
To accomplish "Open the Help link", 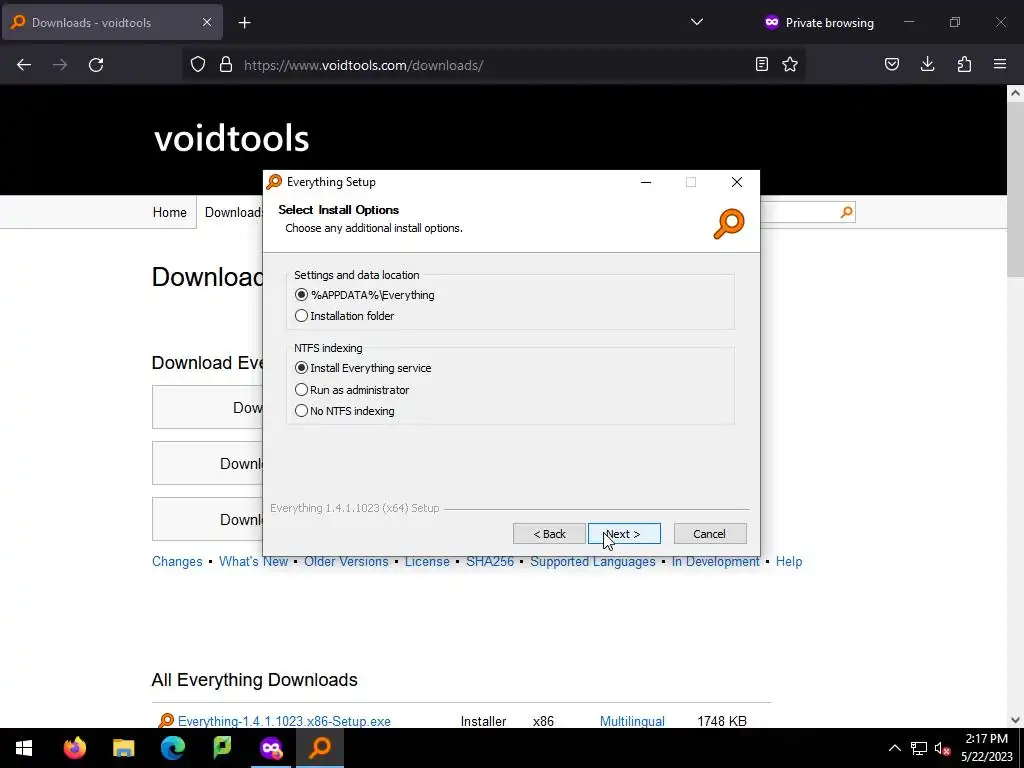I will pos(789,562).
